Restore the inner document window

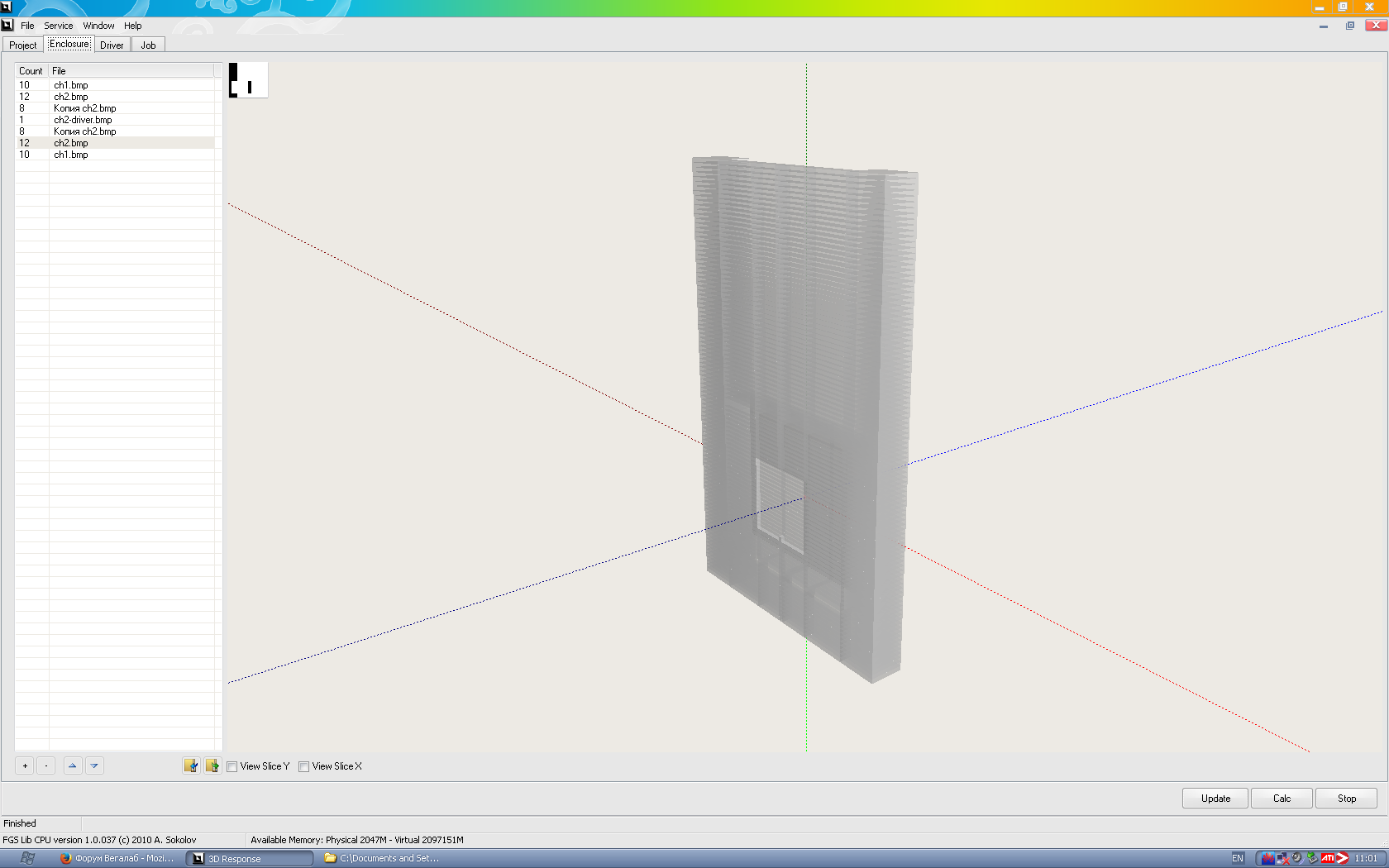[1350, 26]
